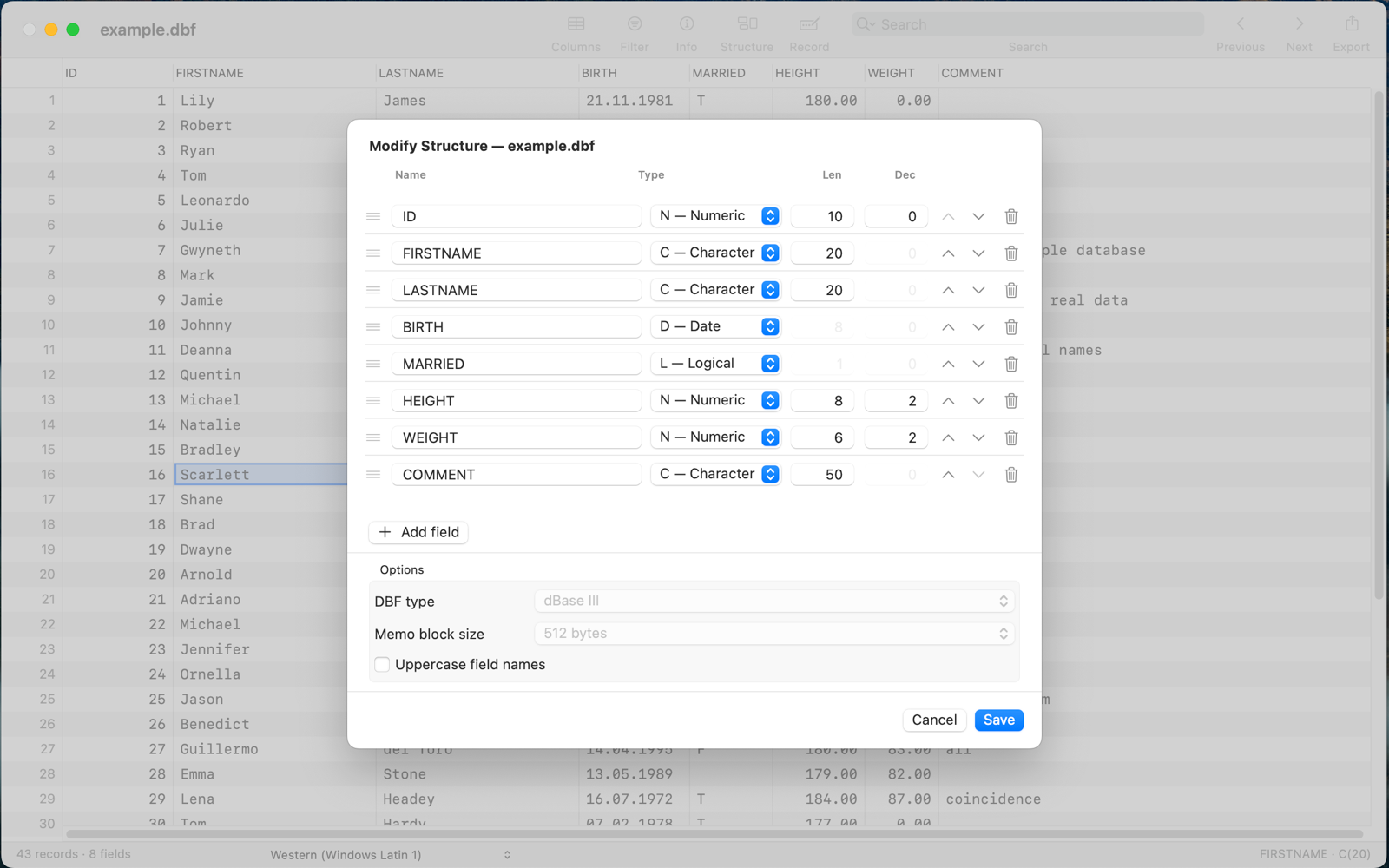Move the BIRTH field up
This screenshot has width=1389, height=868.
(948, 327)
